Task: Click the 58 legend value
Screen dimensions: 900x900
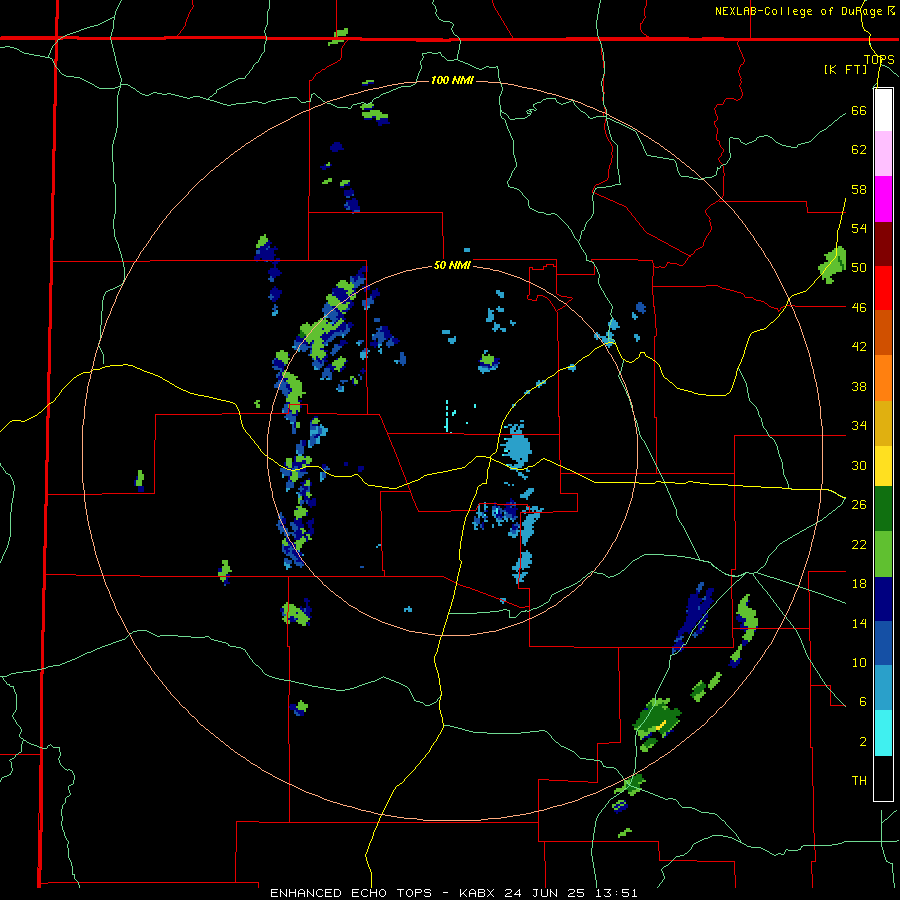Action: tap(859, 189)
